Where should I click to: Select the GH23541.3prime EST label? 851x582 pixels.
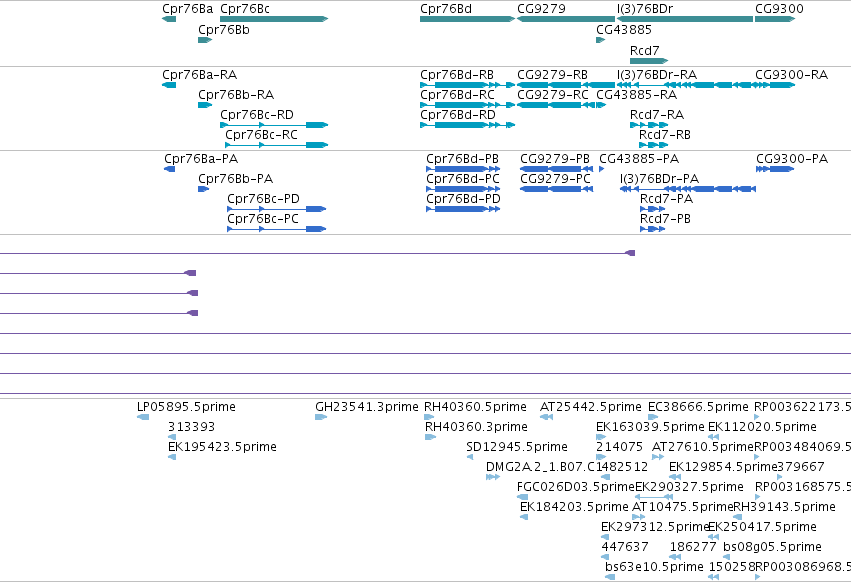367,407
